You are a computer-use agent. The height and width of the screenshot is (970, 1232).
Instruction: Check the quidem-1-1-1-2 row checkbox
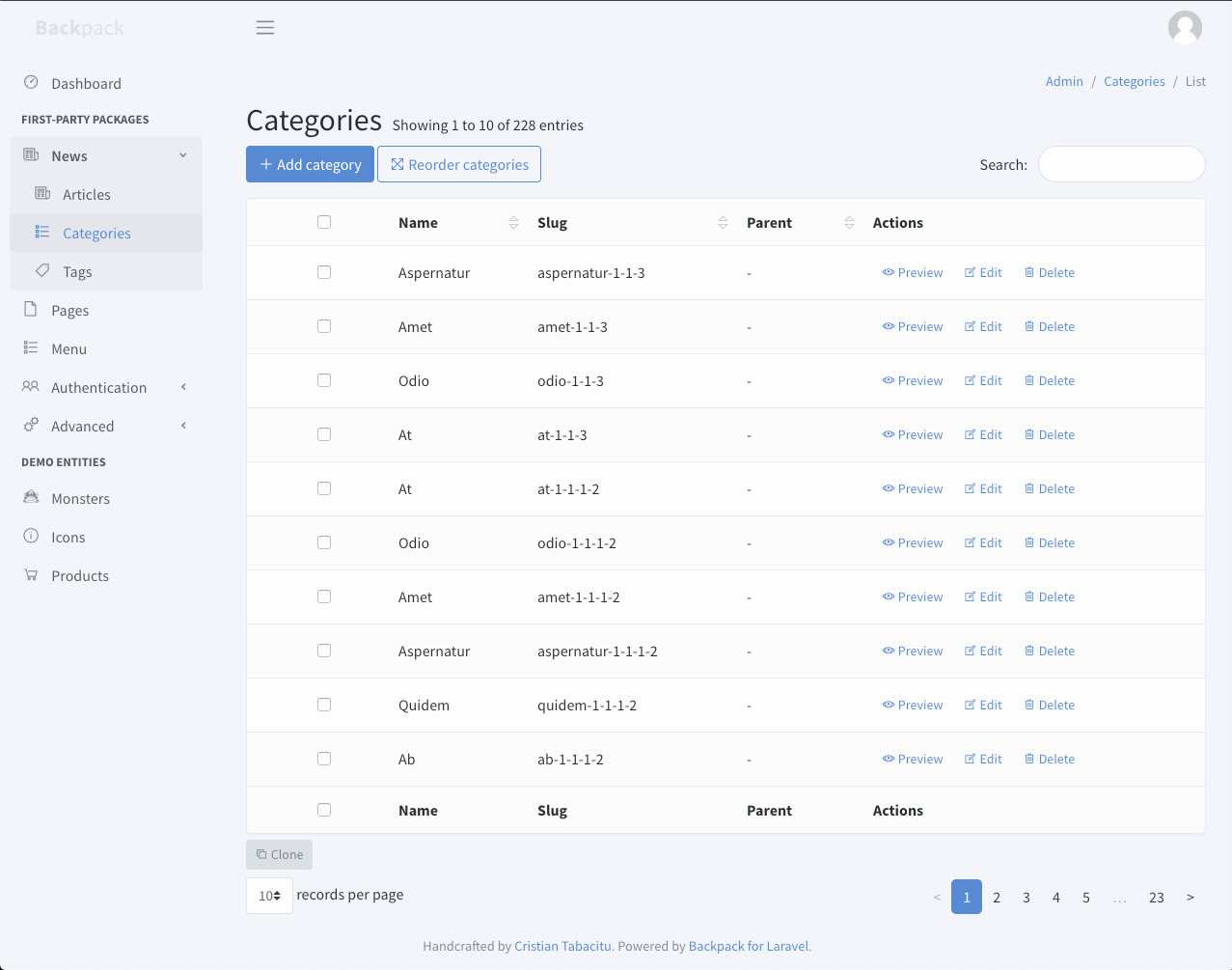(324, 705)
